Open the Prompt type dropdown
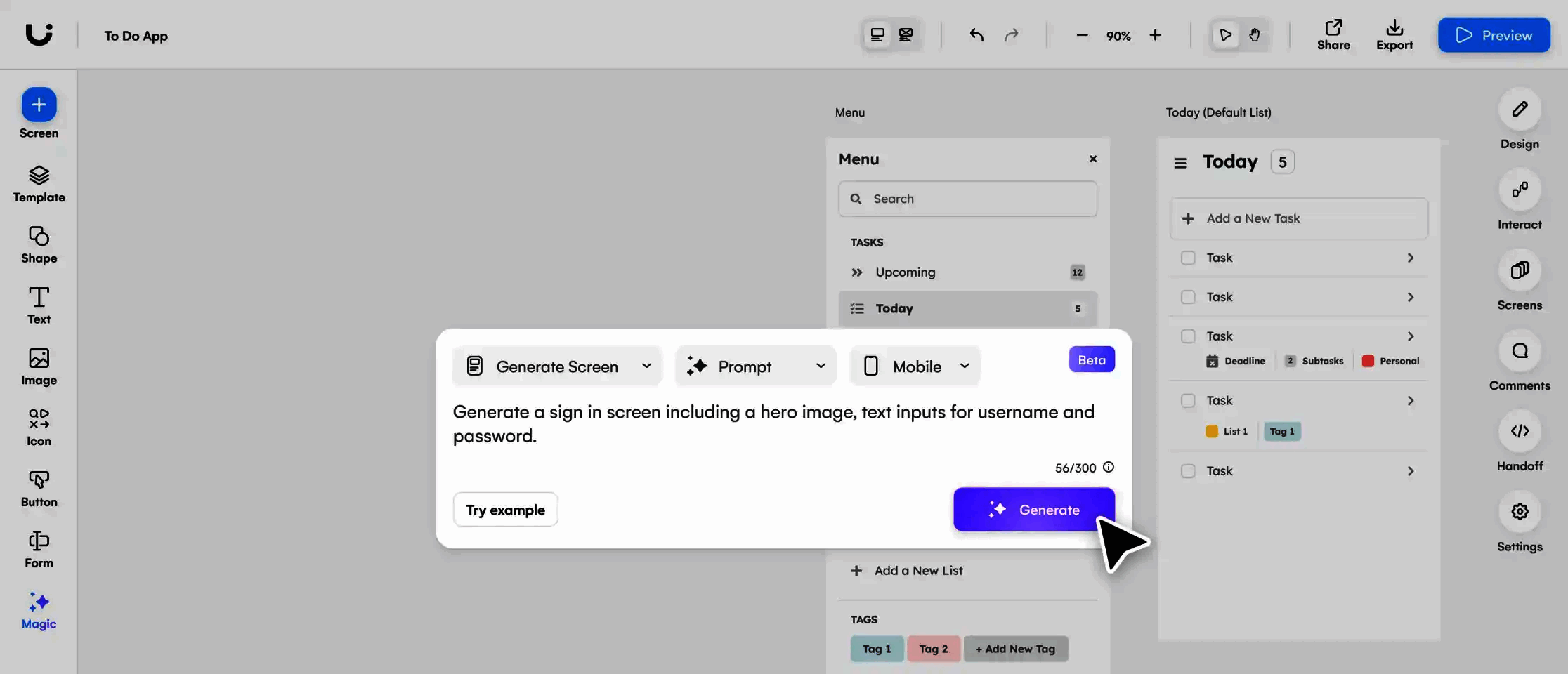 pos(756,366)
